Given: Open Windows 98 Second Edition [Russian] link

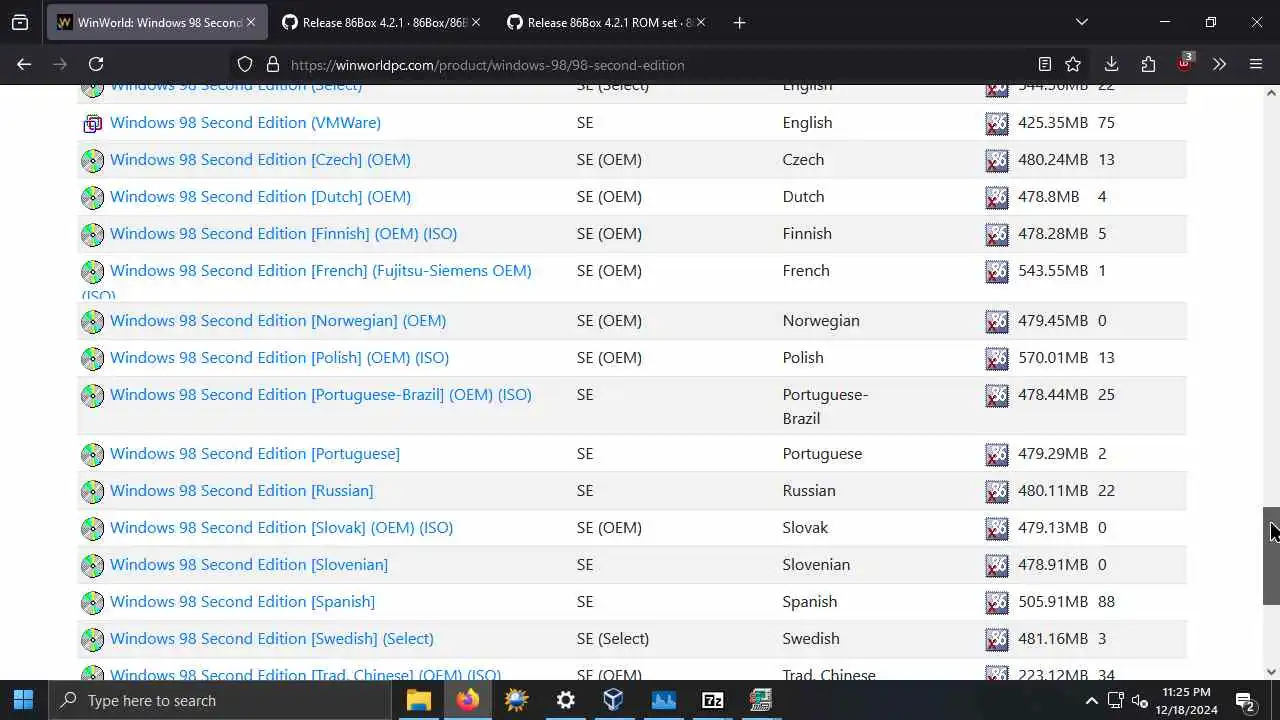Looking at the screenshot, I should (x=241, y=490).
